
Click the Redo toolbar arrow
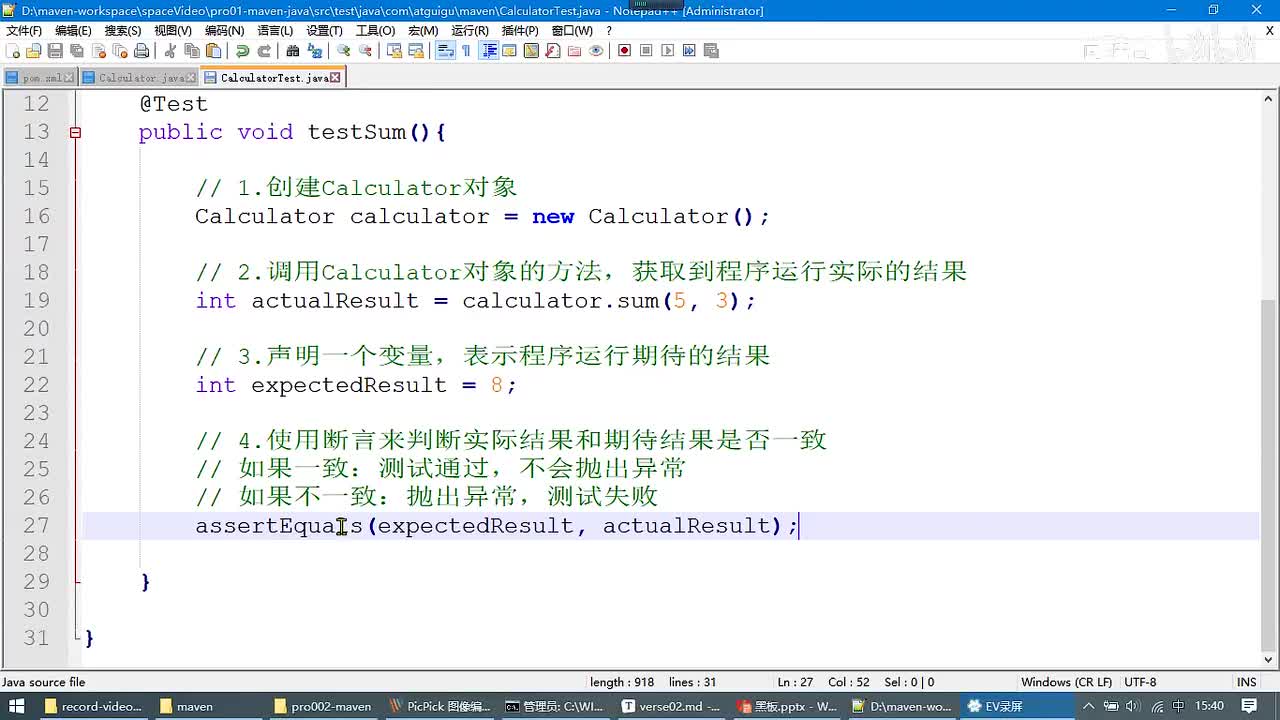pyautogui.click(x=264, y=51)
